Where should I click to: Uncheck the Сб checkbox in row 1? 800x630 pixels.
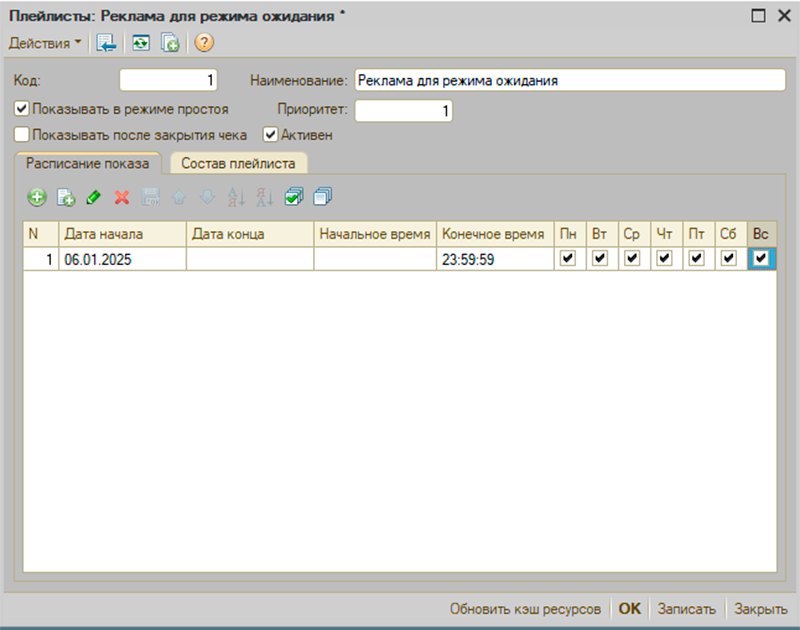(x=729, y=259)
